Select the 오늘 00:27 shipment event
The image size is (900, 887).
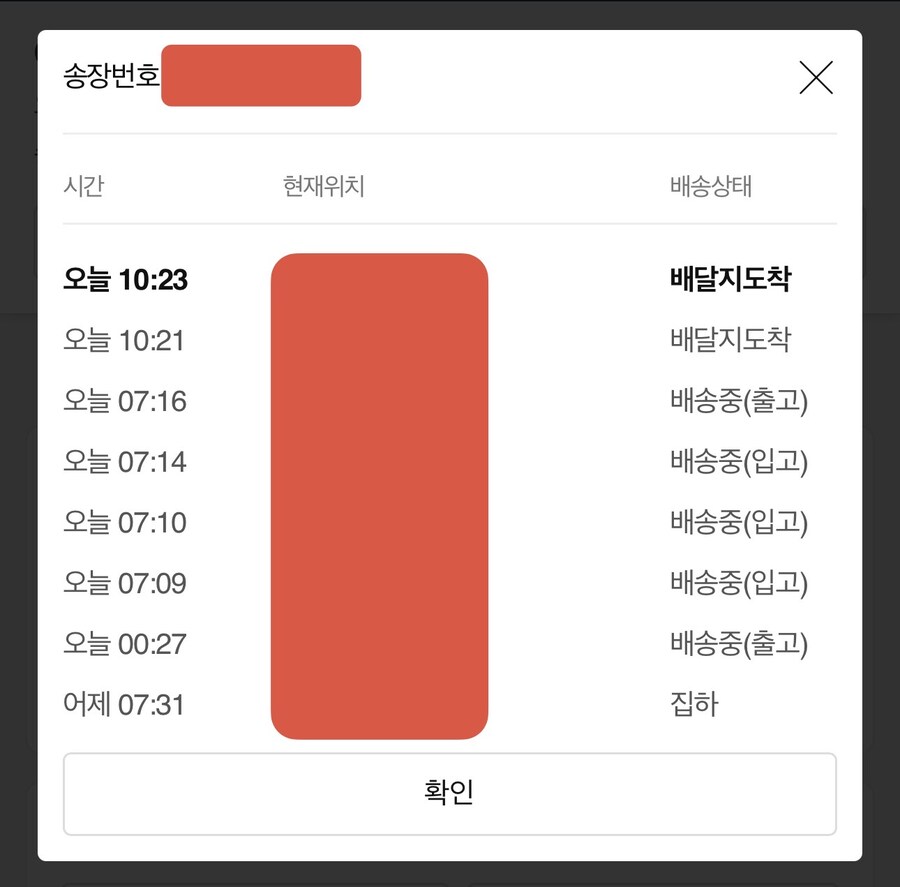coord(124,644)
